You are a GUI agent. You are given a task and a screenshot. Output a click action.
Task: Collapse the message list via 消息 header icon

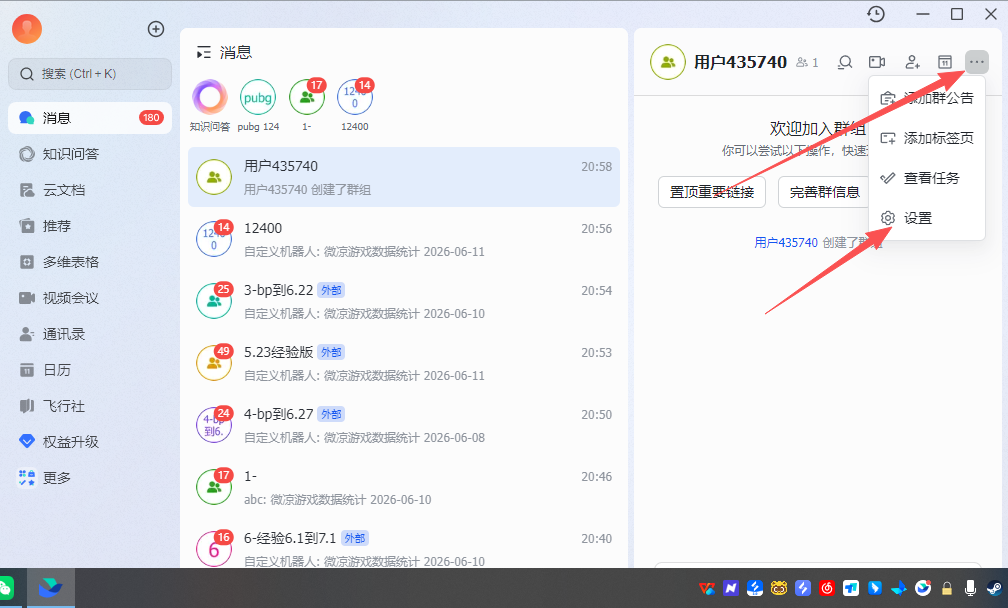[204, 53]
